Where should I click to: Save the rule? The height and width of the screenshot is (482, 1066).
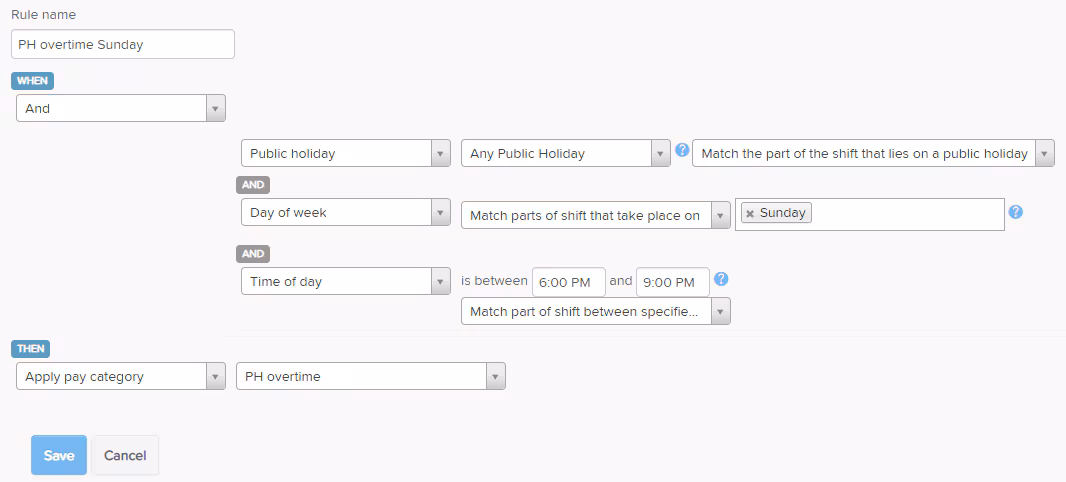(x=59, y=455)
